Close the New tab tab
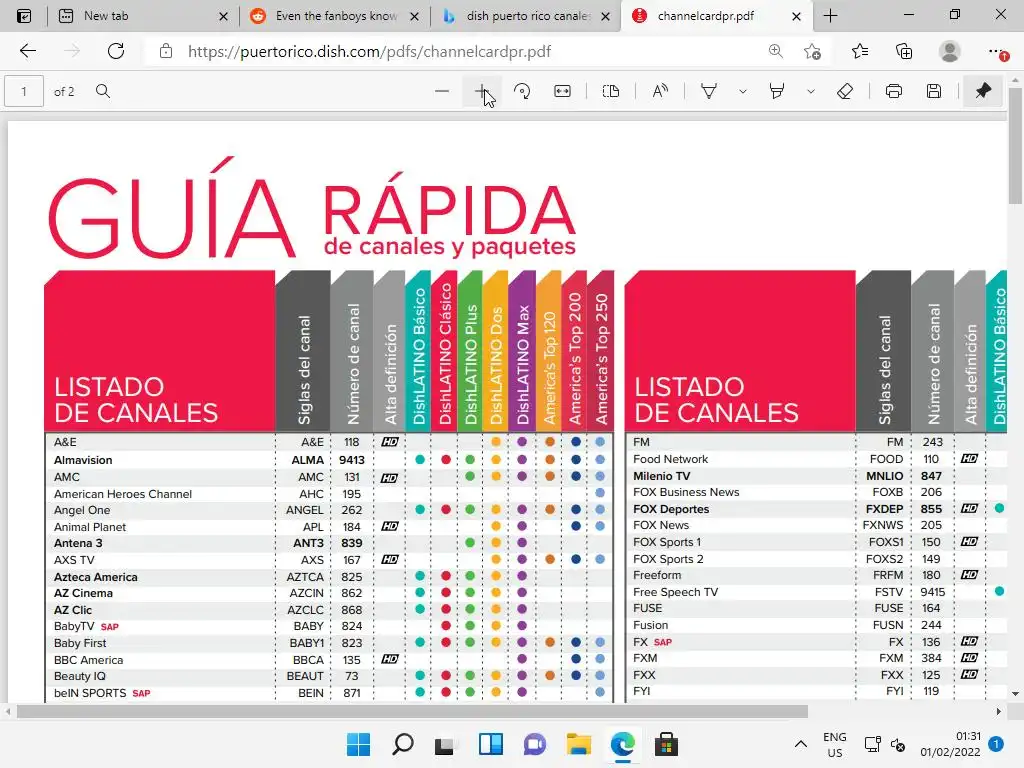Viewport: 1024px width, 768px height. pyautogui.click(x=223, y=16)
